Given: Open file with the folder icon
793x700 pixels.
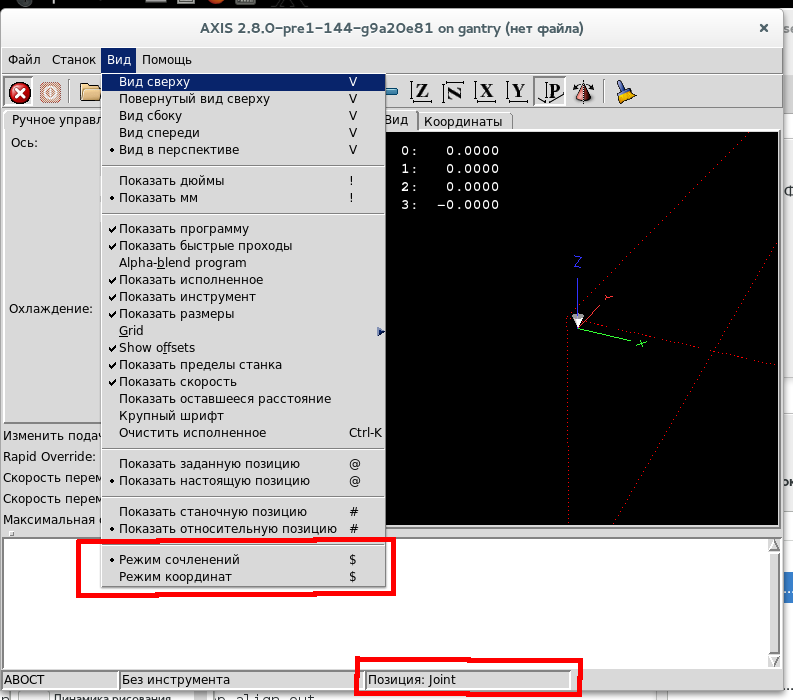Looking at the screenshot, I should (x=90, y=93).
